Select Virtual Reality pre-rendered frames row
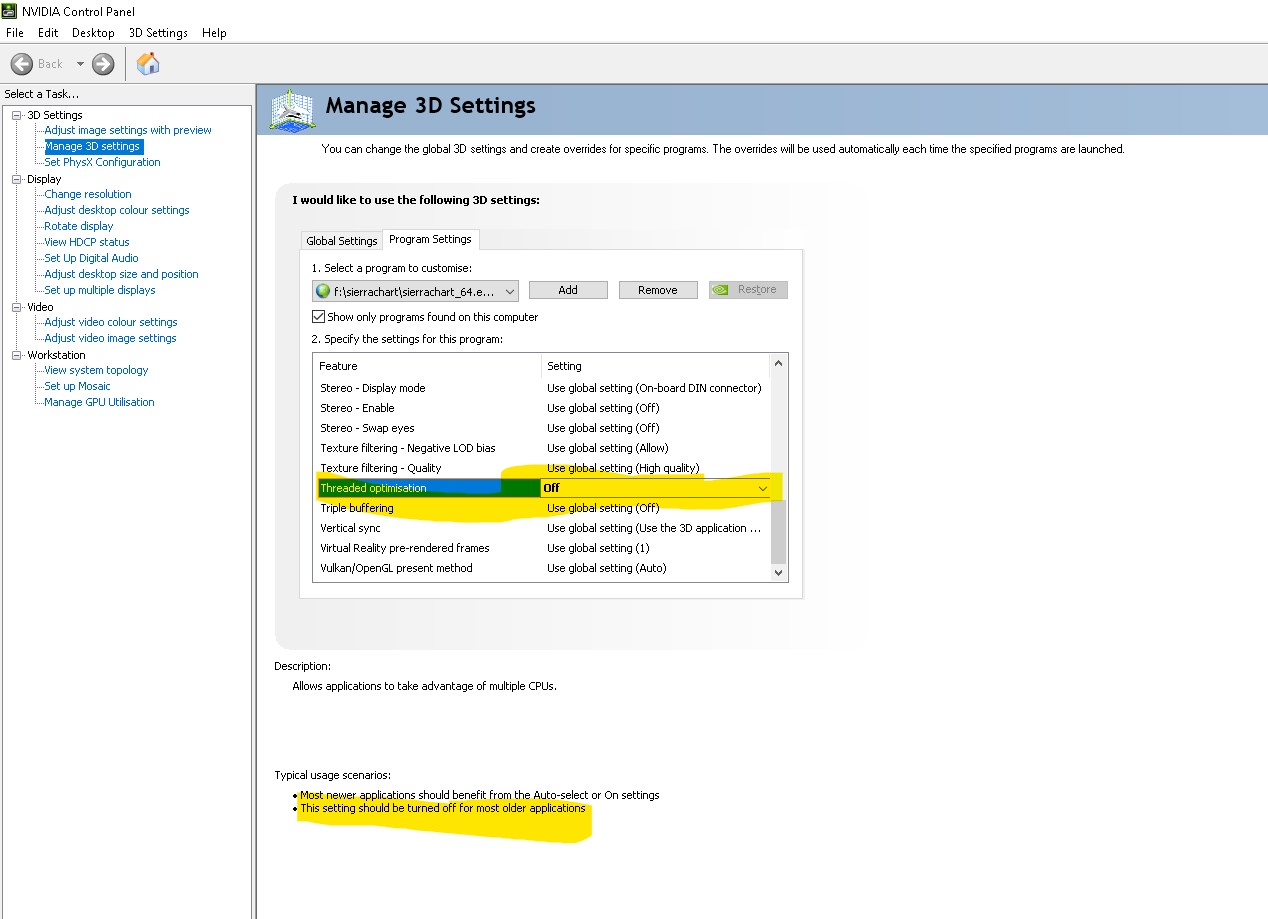This screenshot has width=1268, height=919. [x=541, y=548]
